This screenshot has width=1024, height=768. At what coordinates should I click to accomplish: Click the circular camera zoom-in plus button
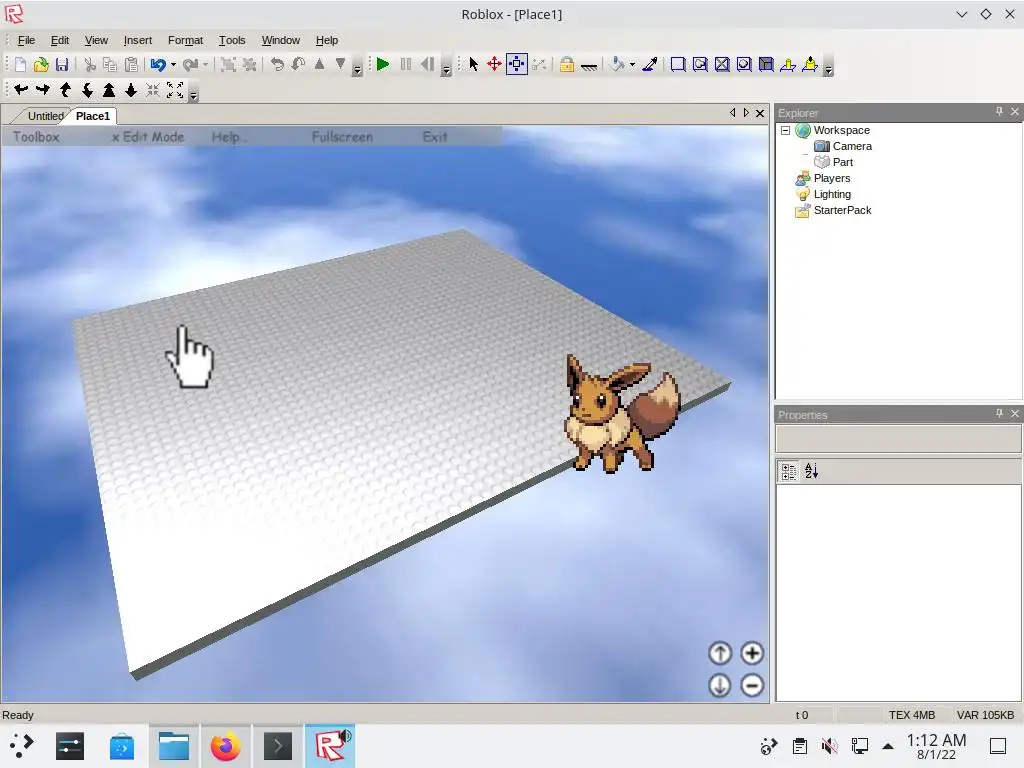(752, 653)
